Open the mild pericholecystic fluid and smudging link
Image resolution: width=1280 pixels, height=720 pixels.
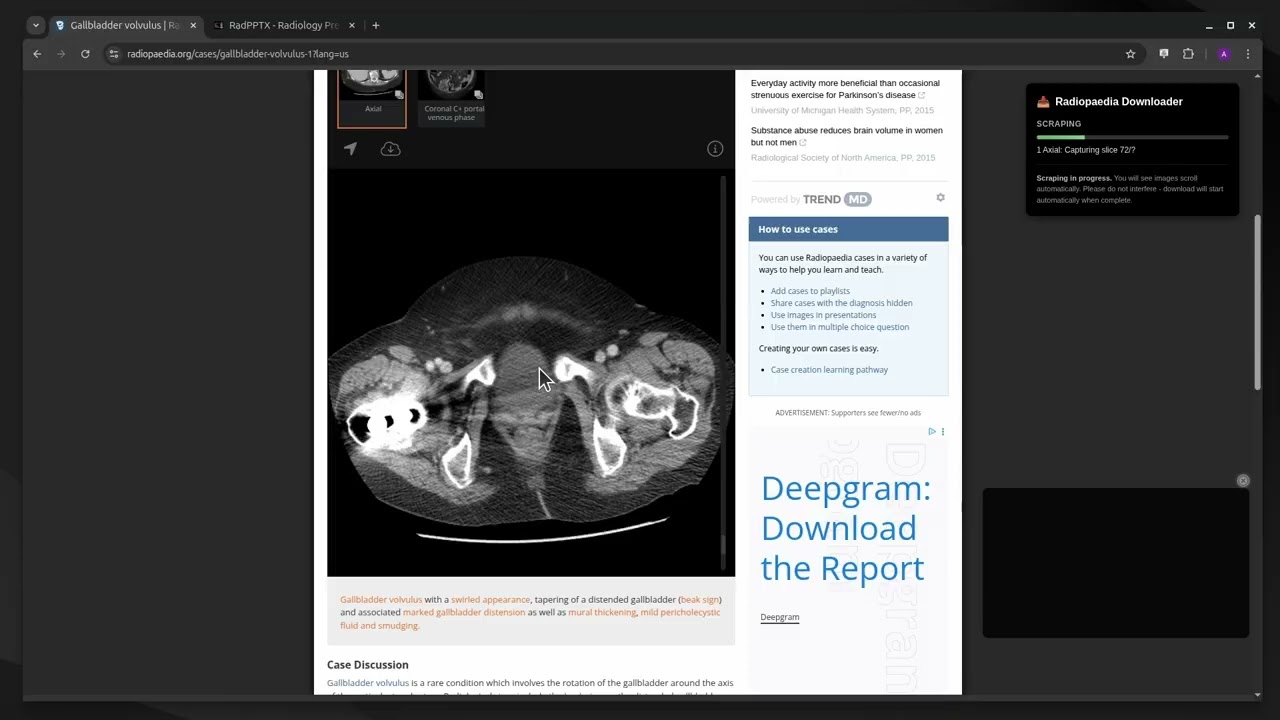tap(530, 619)
